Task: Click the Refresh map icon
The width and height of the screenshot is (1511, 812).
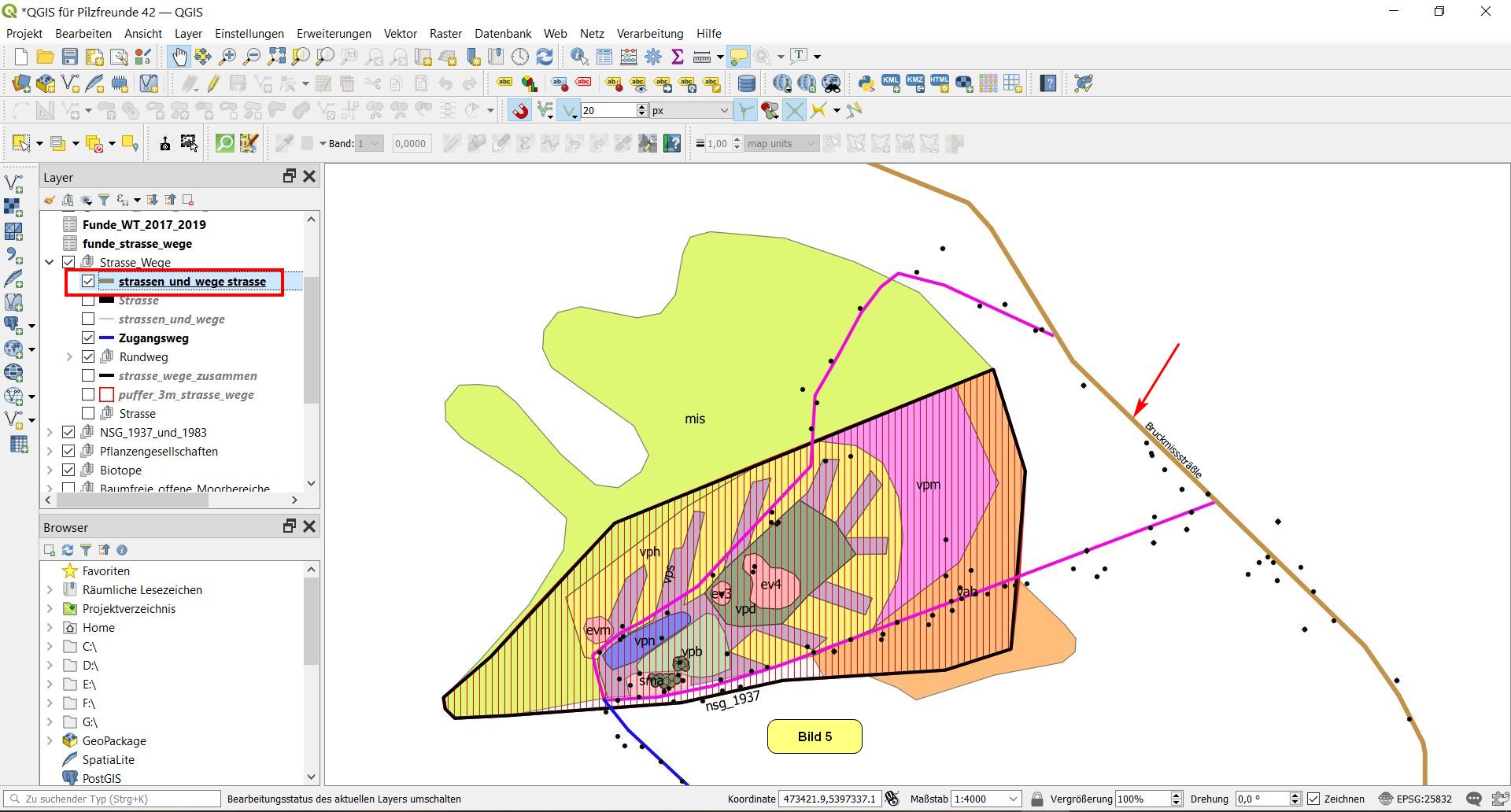Action: [x=545, y=57]
